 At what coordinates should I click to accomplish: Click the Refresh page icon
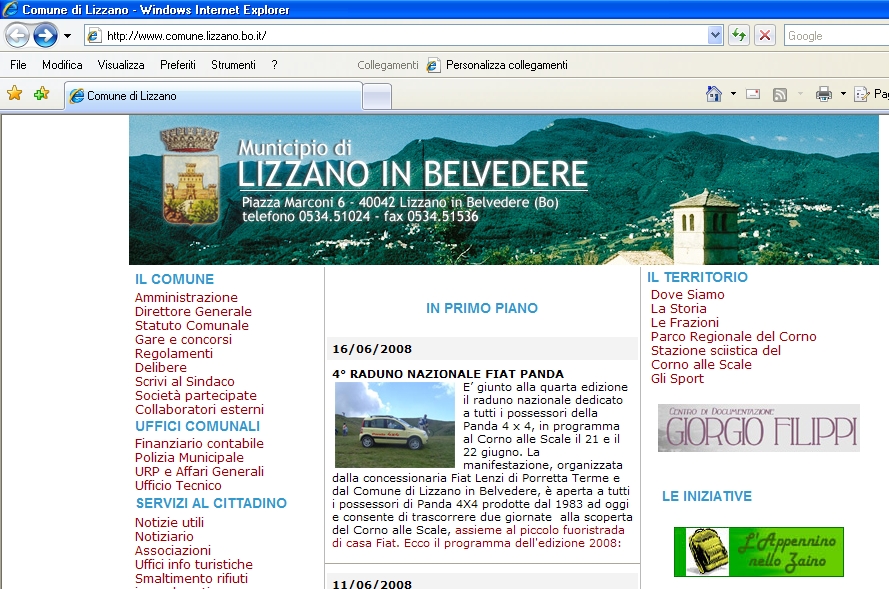coord(739,35)
